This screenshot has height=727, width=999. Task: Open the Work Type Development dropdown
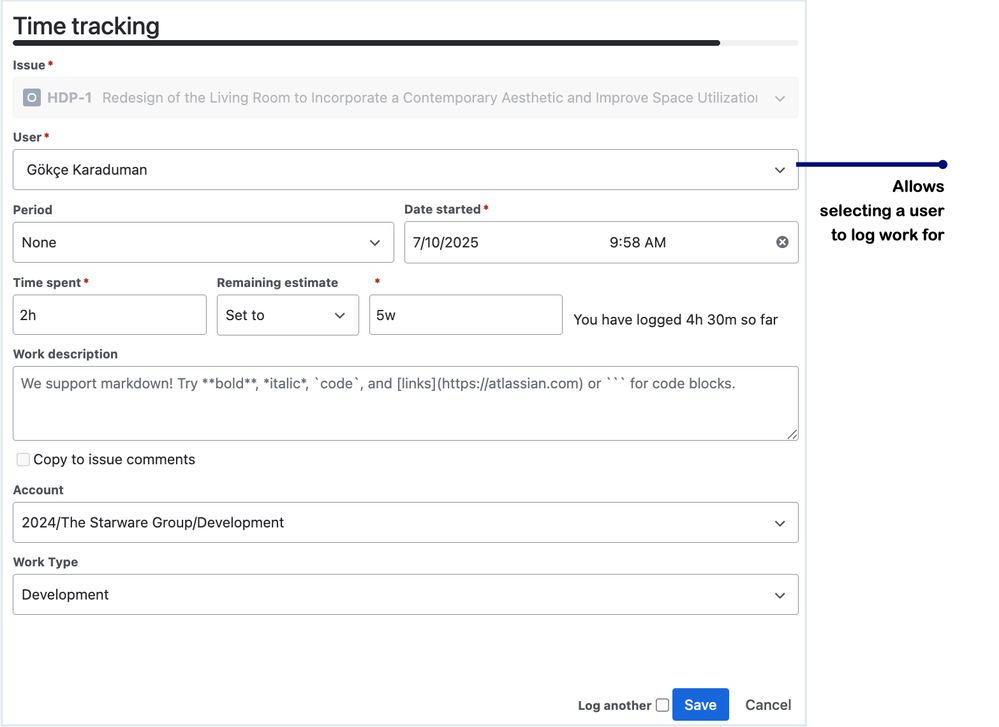click(405, 594)
